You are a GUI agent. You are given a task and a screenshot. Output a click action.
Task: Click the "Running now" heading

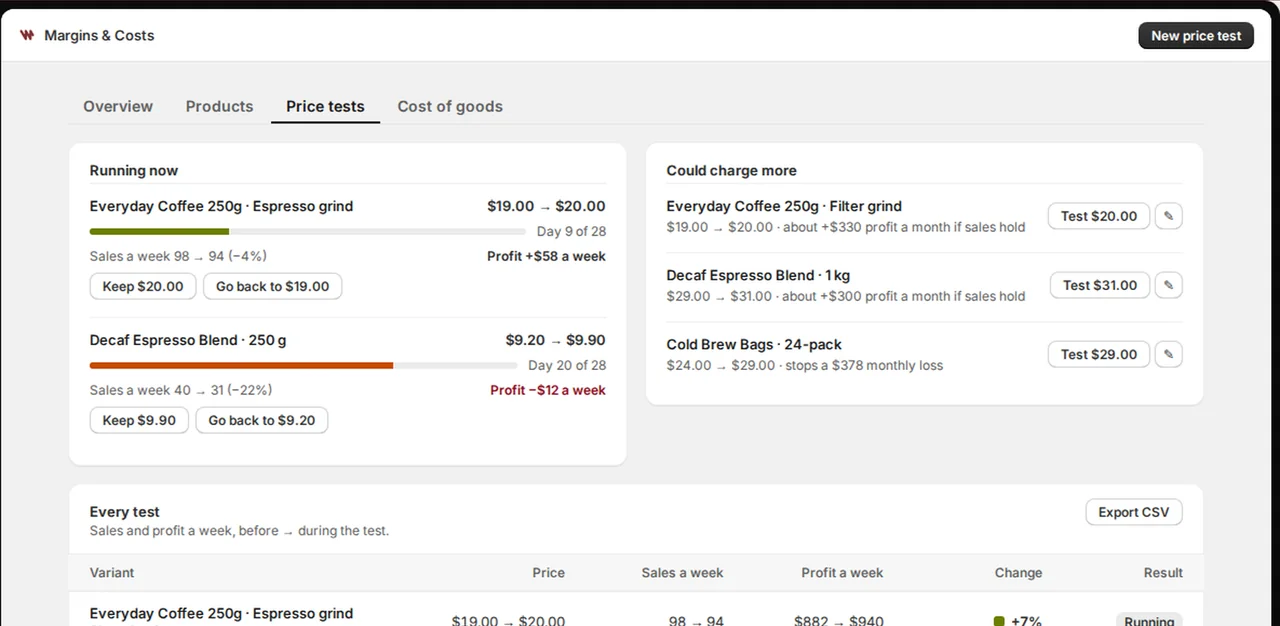(134, 170)
